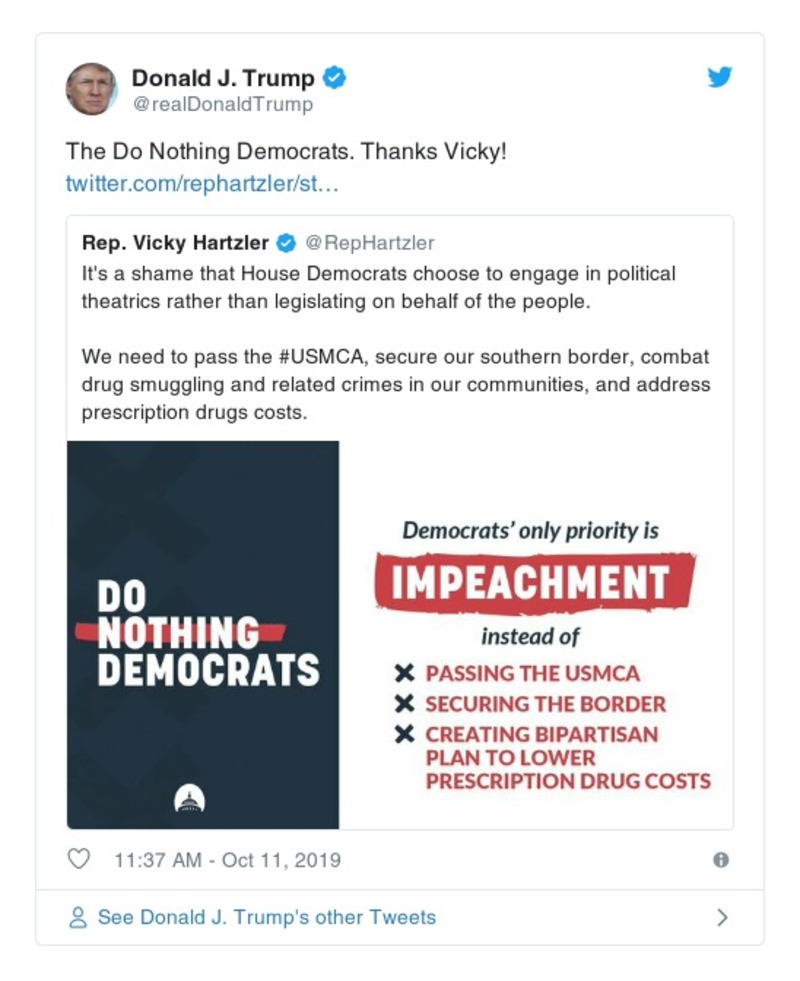Click the person icon beside the footer link
The width and height of the screenshot is (800, 981).
tap(78, 916)
